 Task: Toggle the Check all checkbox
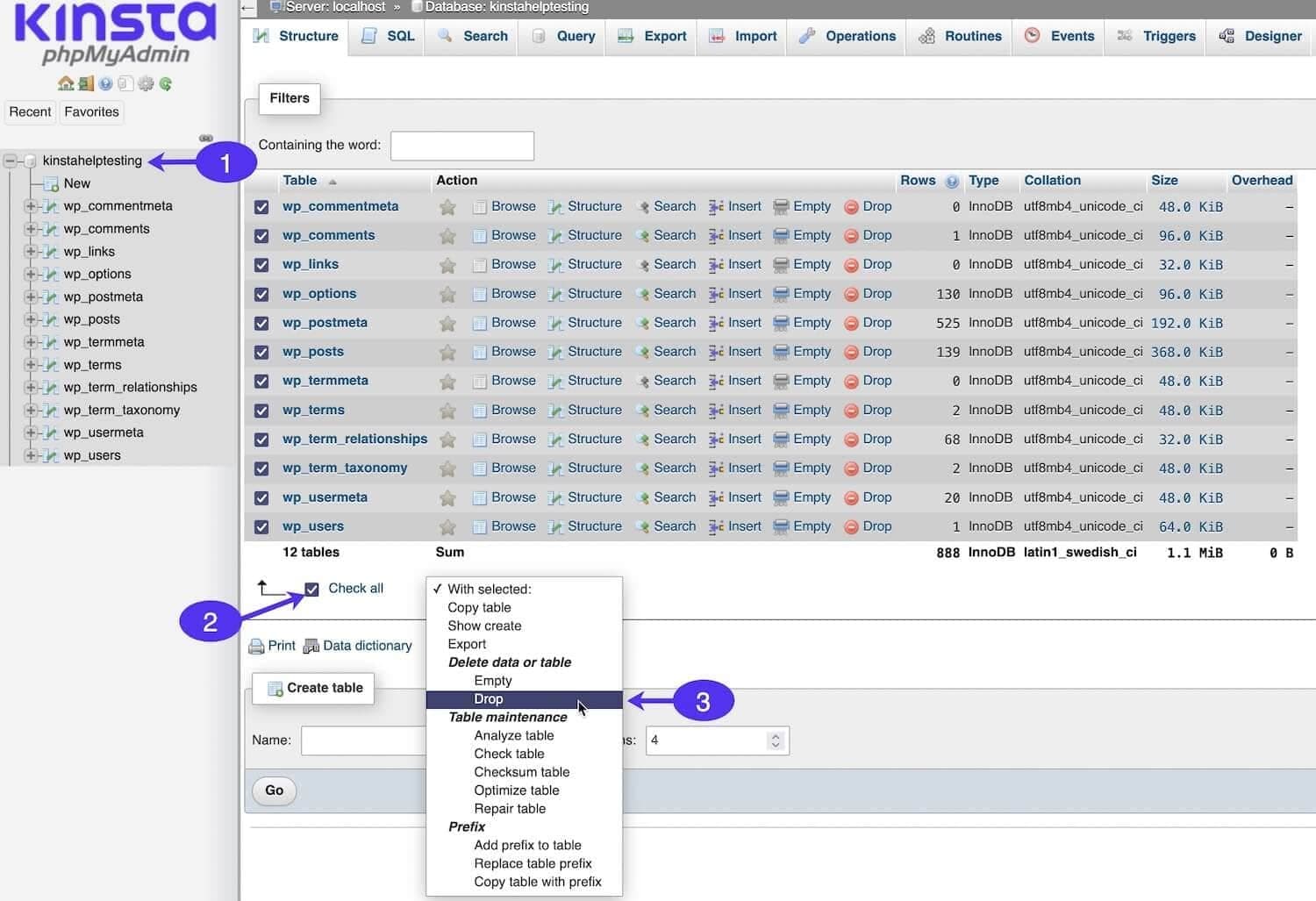[312, 588]
